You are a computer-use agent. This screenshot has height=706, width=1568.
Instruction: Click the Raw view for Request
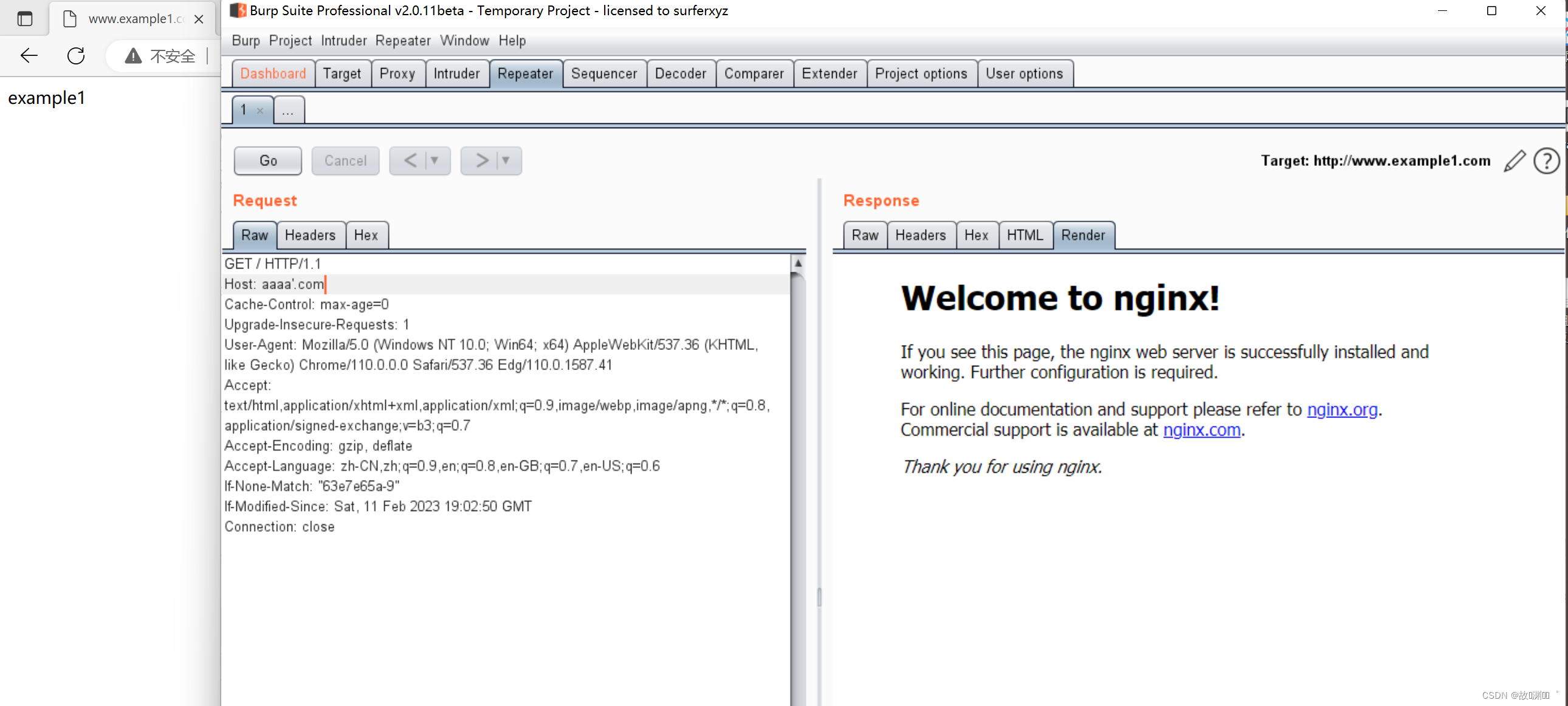tap(254, 234)
